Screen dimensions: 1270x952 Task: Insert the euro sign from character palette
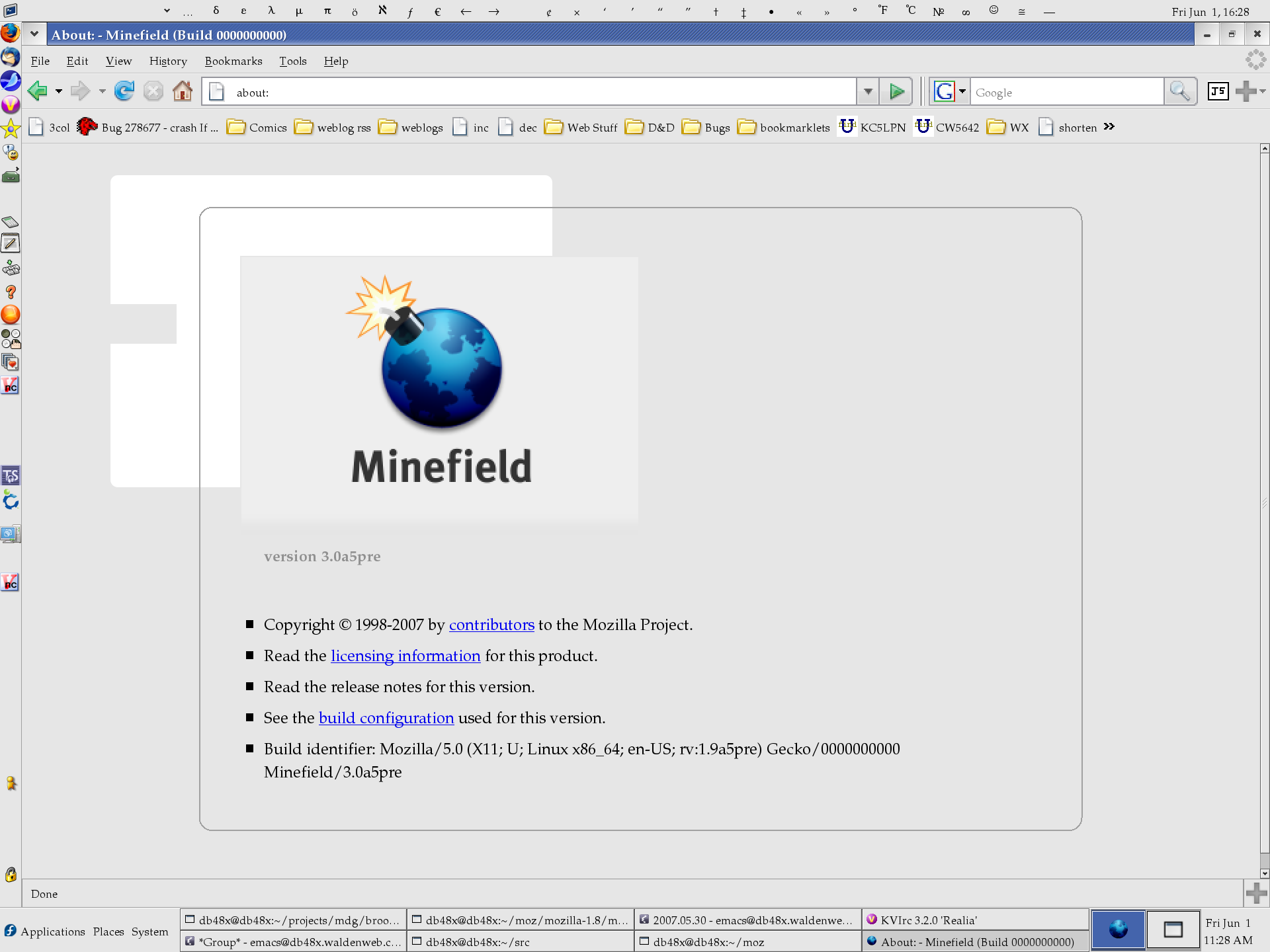pos(438,11)
